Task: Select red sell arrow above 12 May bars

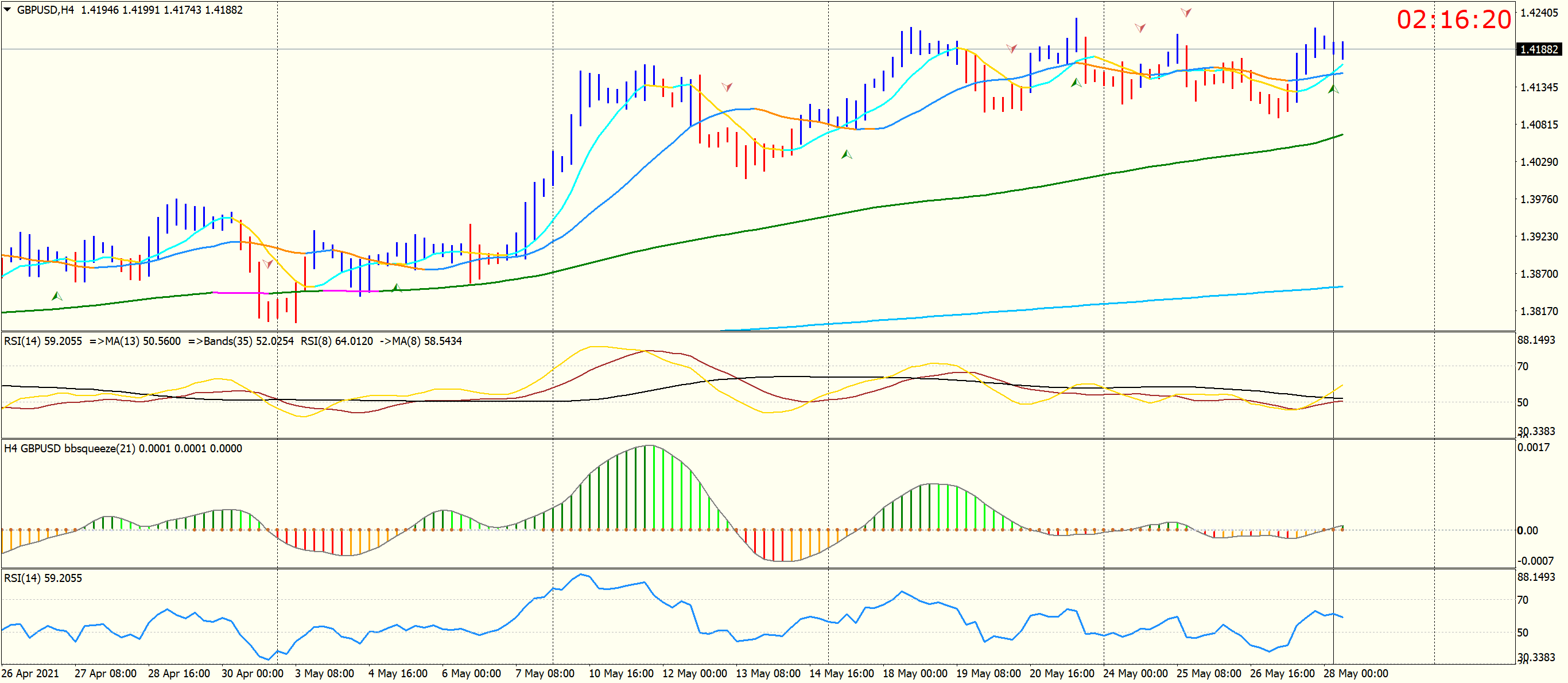Action: pyautogui.click(x=727, y=87)
